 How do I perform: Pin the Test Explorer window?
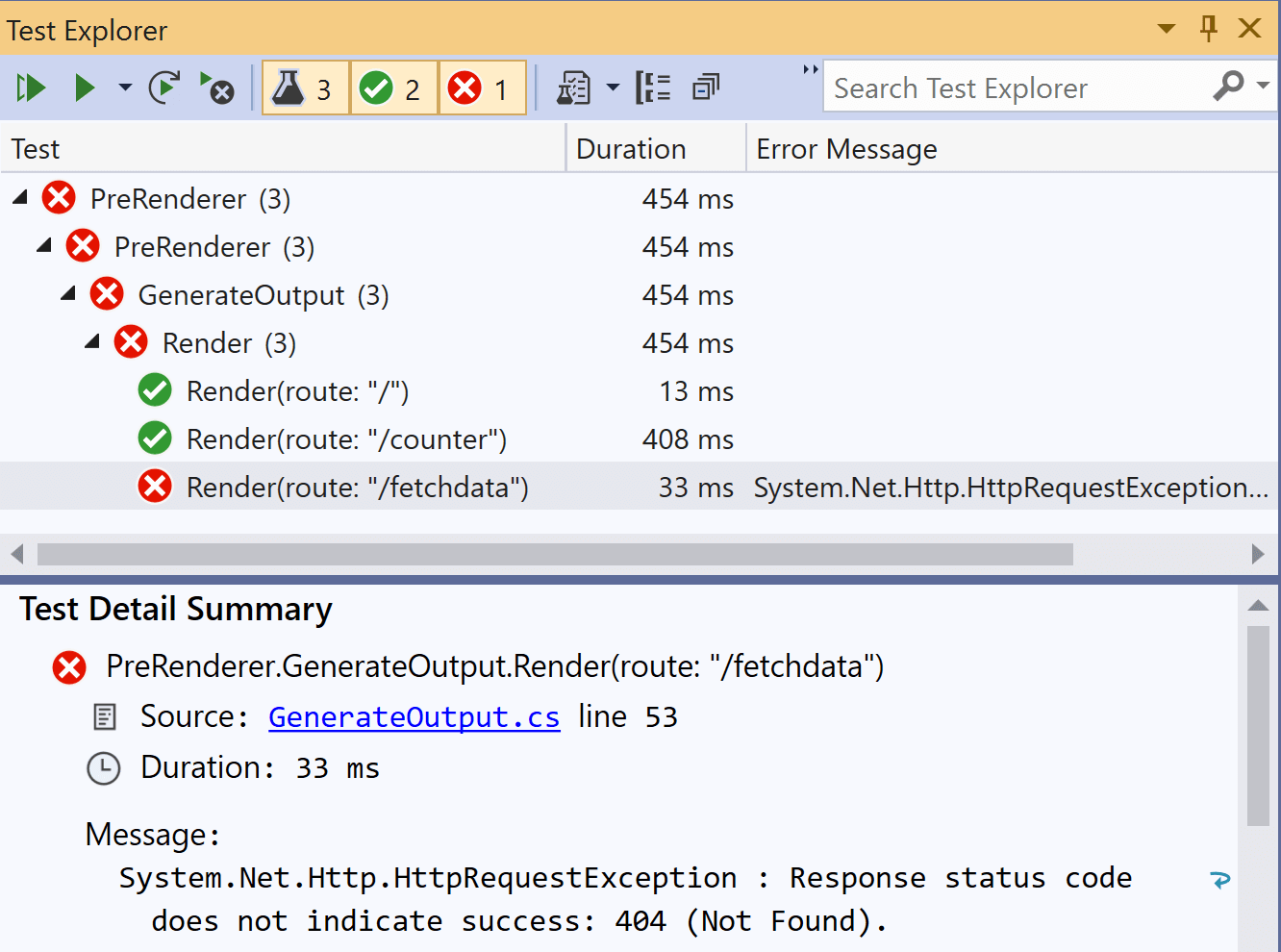click(1209, 28)
